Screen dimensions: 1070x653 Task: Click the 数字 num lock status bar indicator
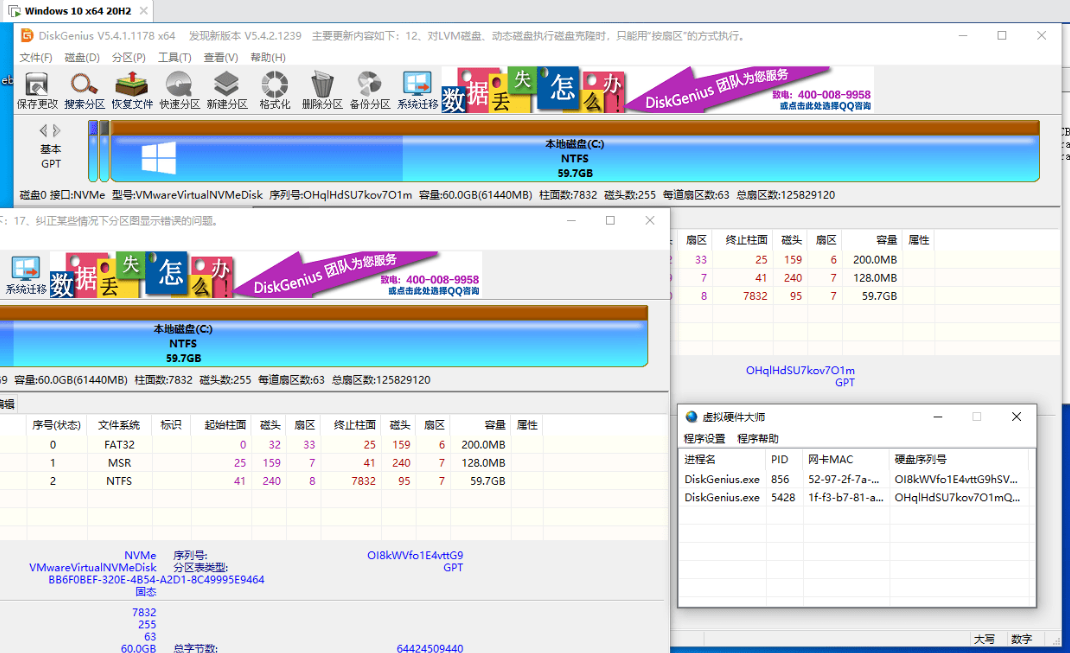coord(1022,639)
